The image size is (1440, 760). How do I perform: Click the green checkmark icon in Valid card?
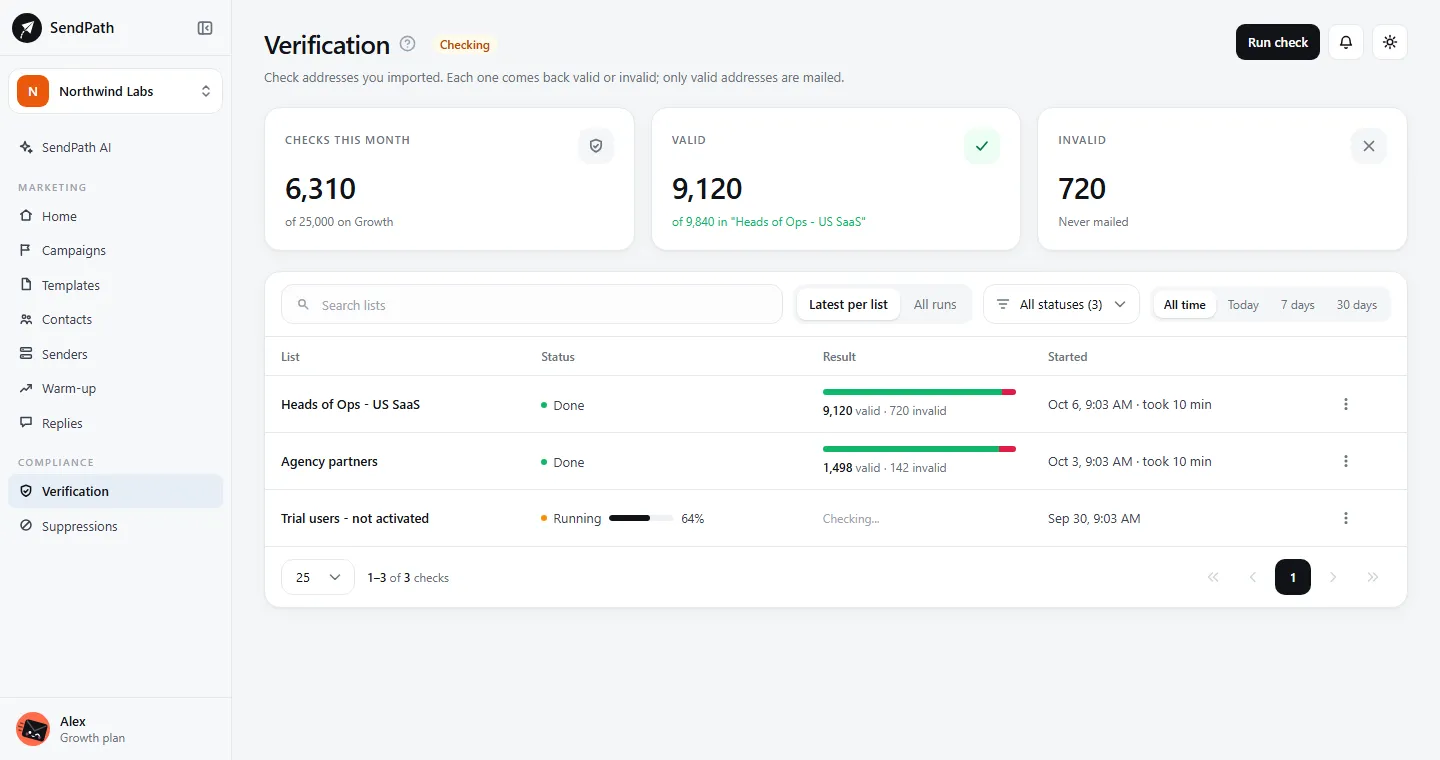click(982, 146)
